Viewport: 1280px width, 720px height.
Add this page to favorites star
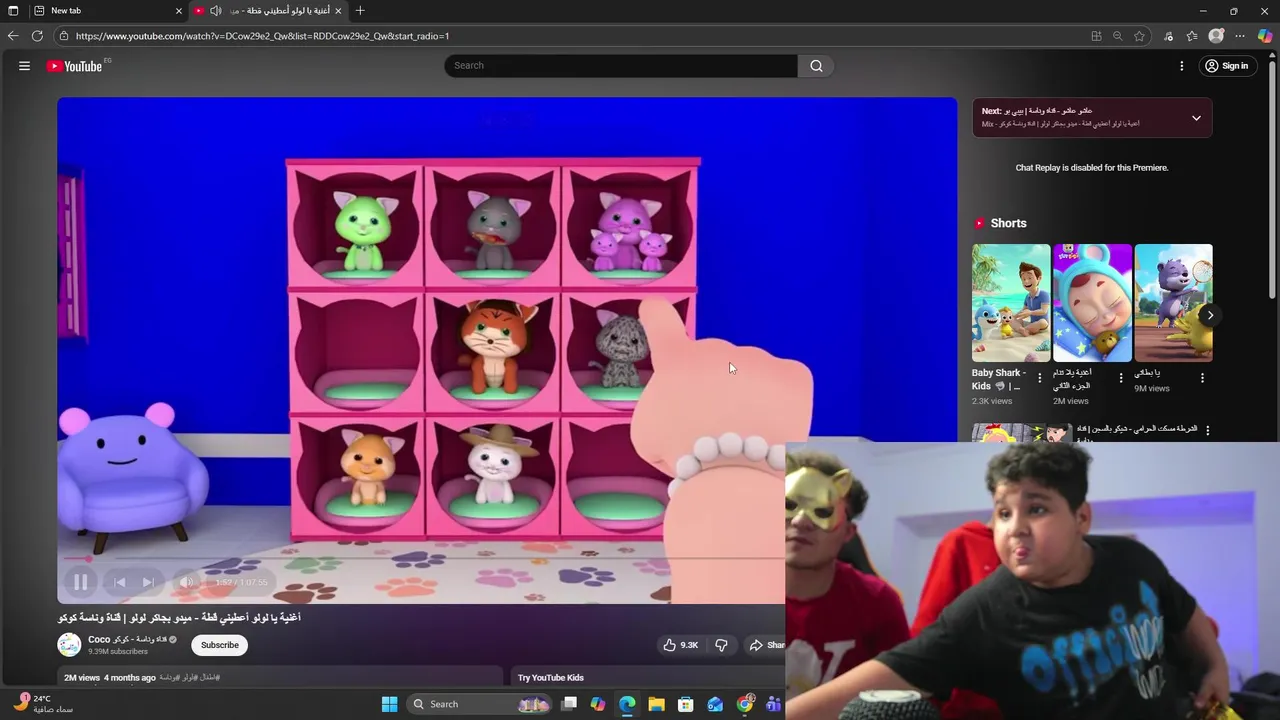coord(1139,36)
